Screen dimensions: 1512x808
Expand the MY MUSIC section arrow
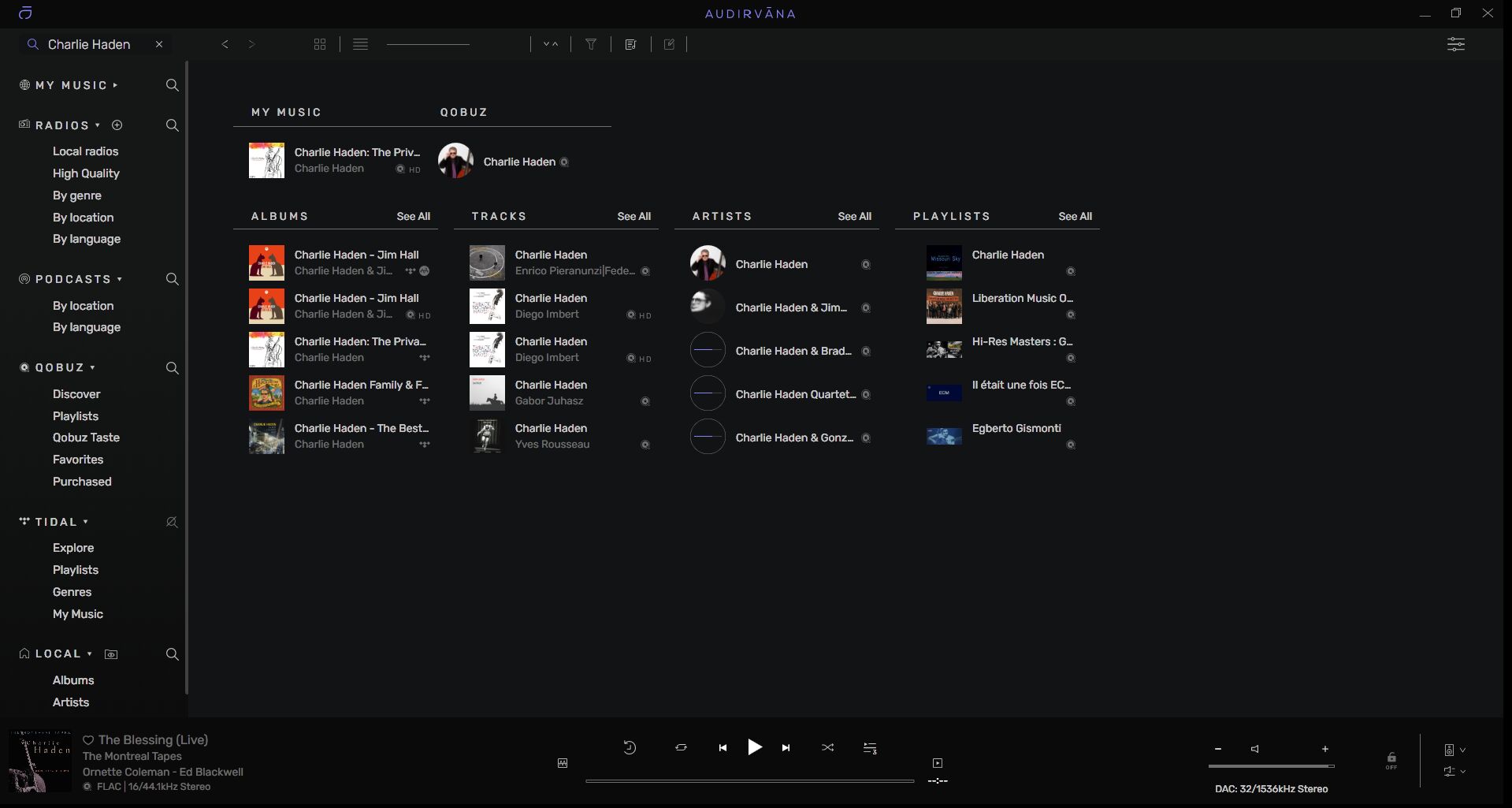(x=115, y=85)
